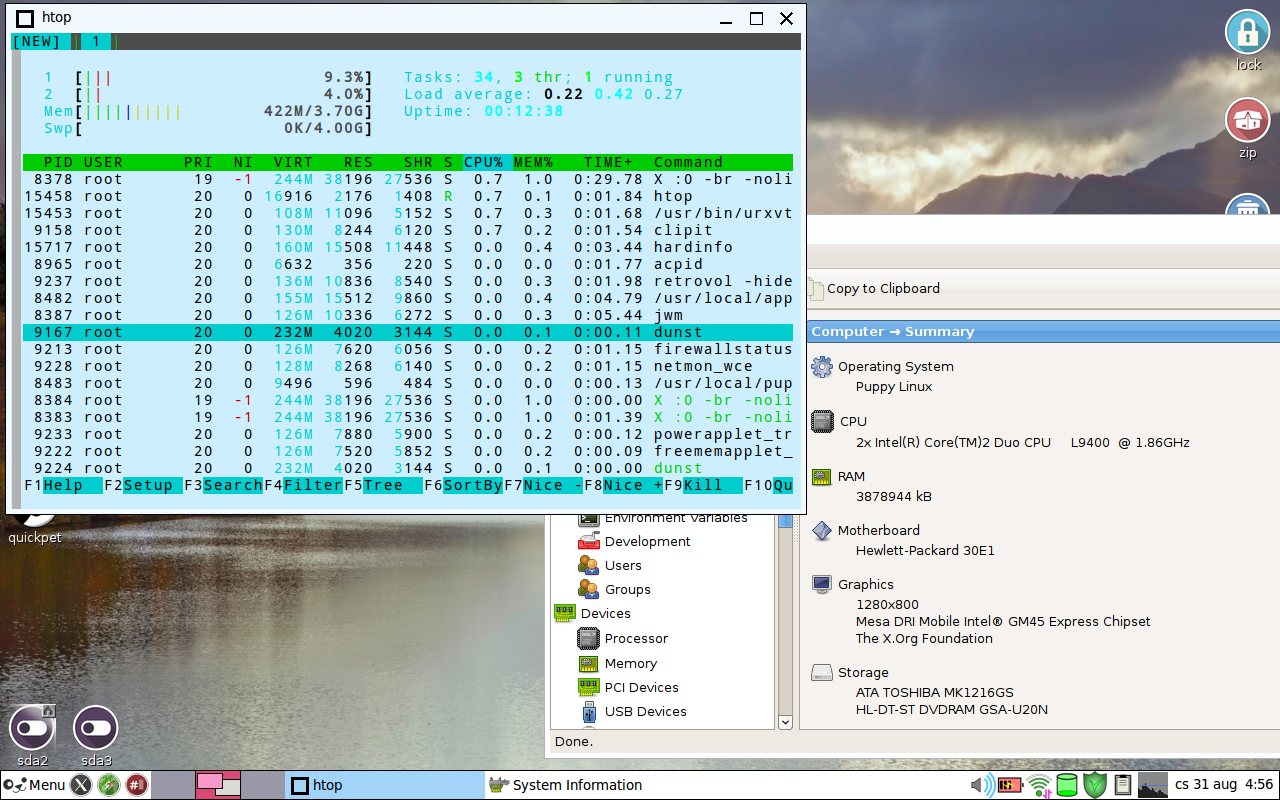
Task: Select the netmon_wce process row
Action: (x=408, y=366)
